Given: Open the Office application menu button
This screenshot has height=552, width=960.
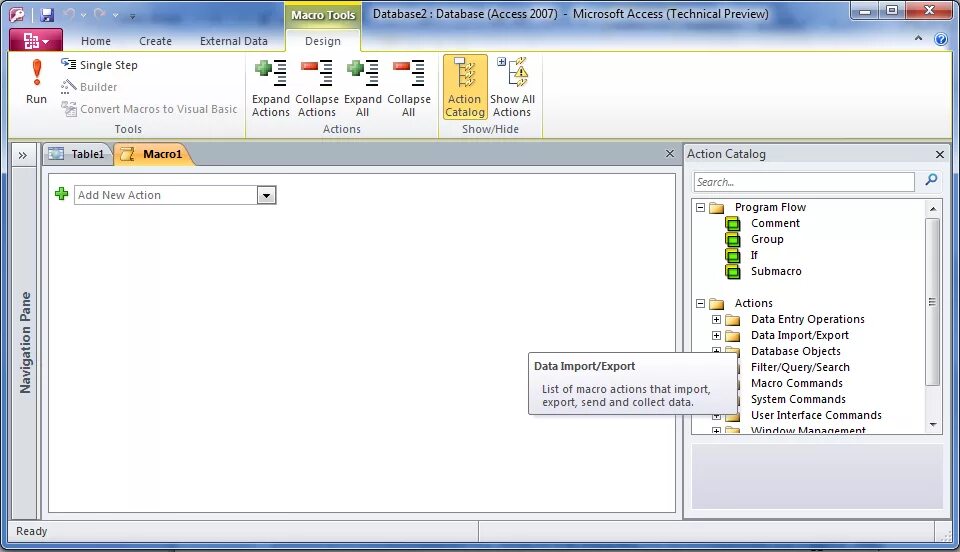Looking at the screenshot, I should [36, 40].
